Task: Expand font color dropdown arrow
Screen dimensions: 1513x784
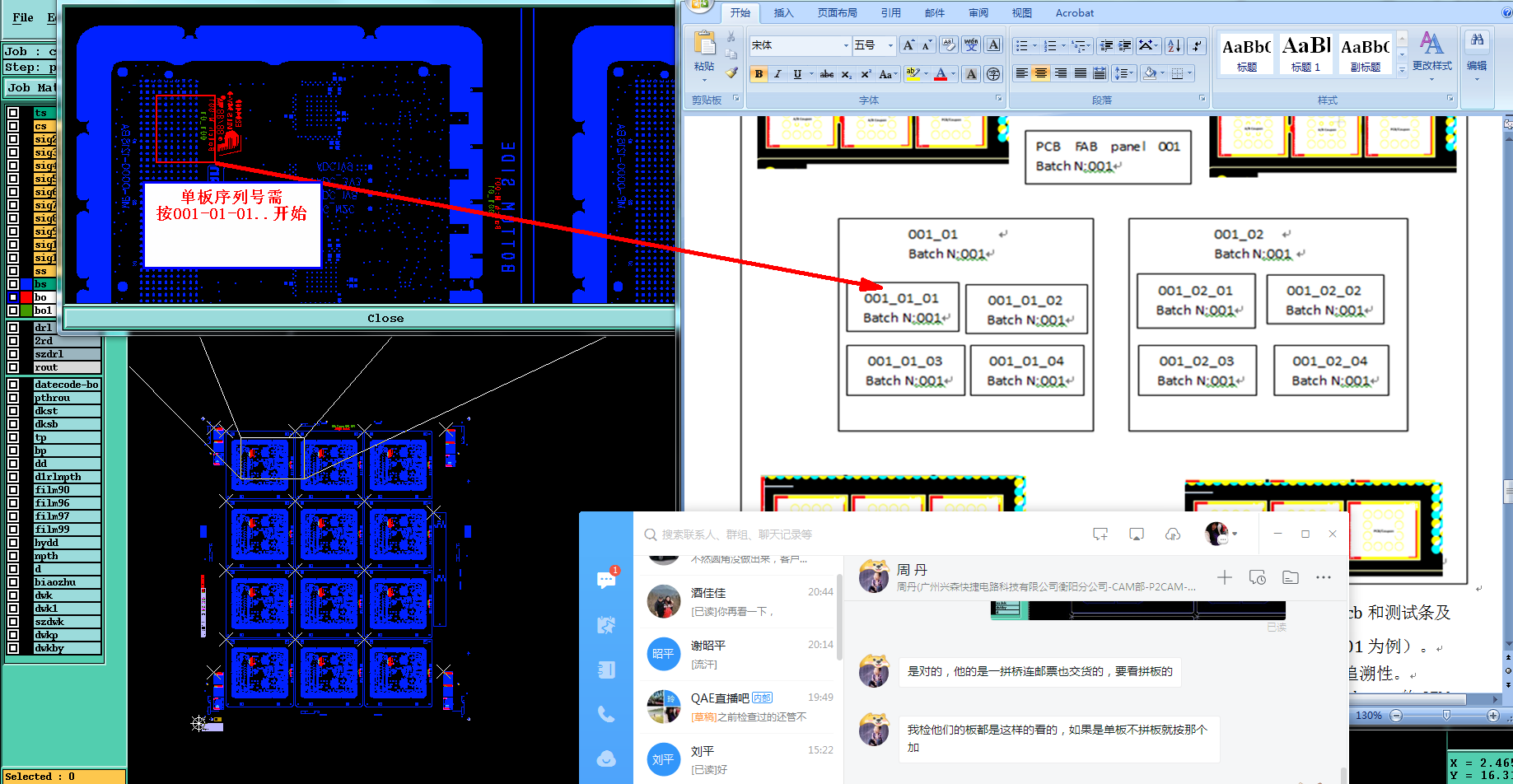Action: pos(954,74)
